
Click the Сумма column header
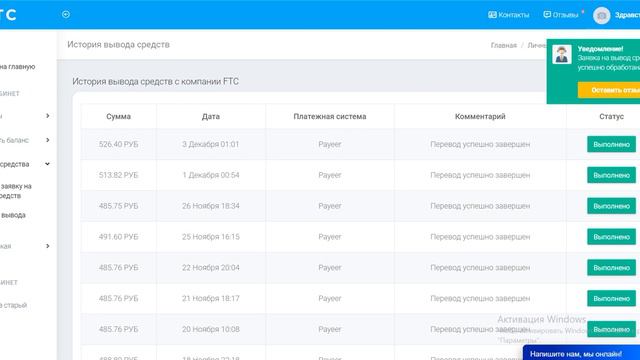118,116
